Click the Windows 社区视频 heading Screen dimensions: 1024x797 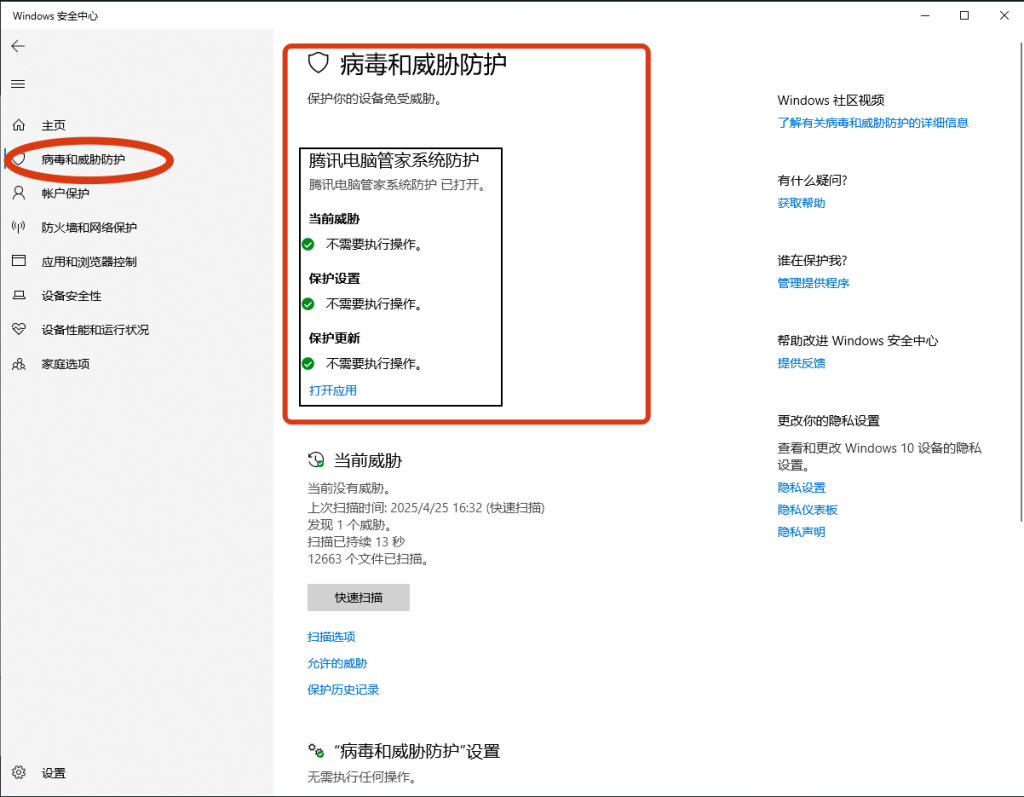pyautogui.click(x=831, y=100)
